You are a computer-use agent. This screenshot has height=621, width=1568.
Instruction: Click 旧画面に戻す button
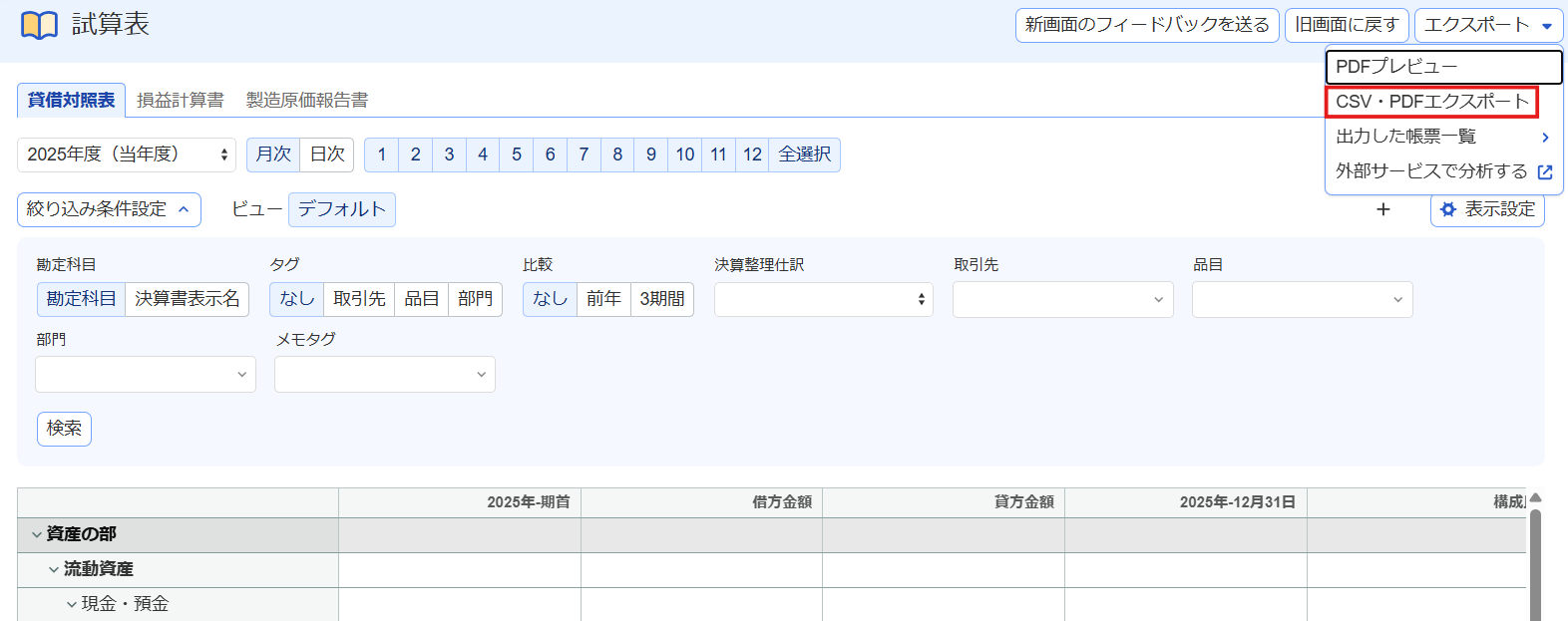1347,25
